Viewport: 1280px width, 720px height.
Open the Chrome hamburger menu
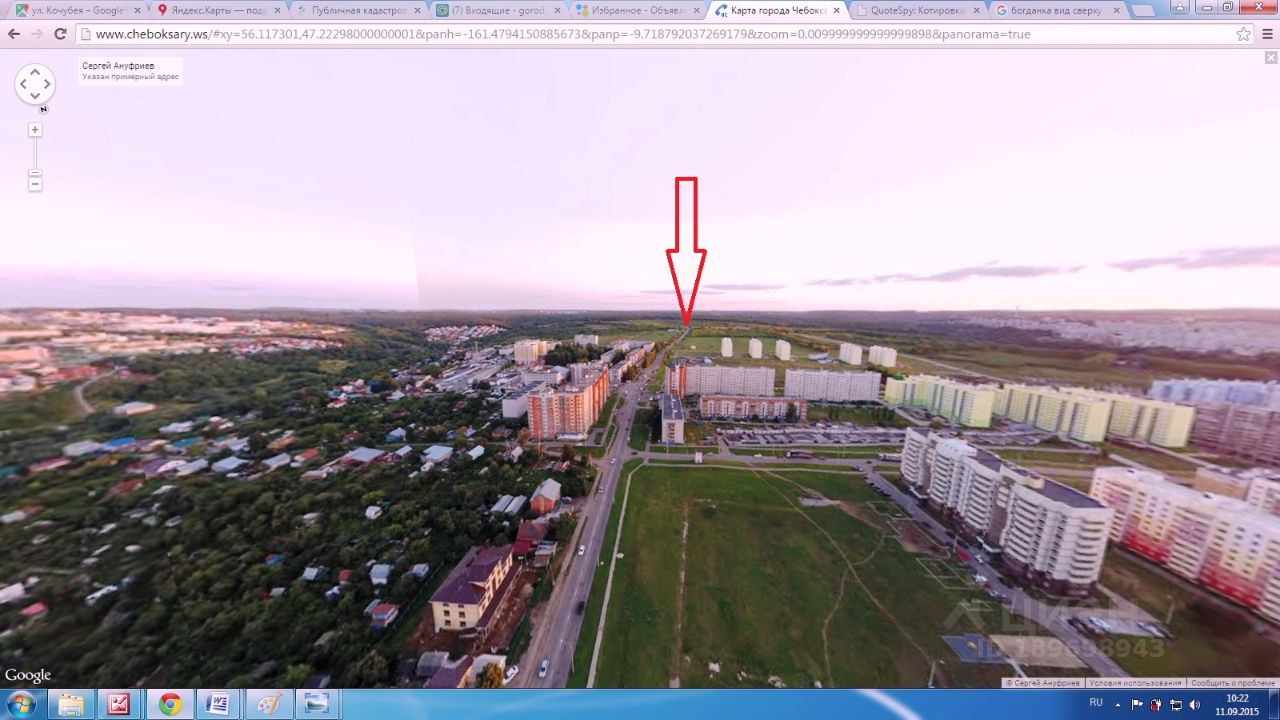point(1266,34)
